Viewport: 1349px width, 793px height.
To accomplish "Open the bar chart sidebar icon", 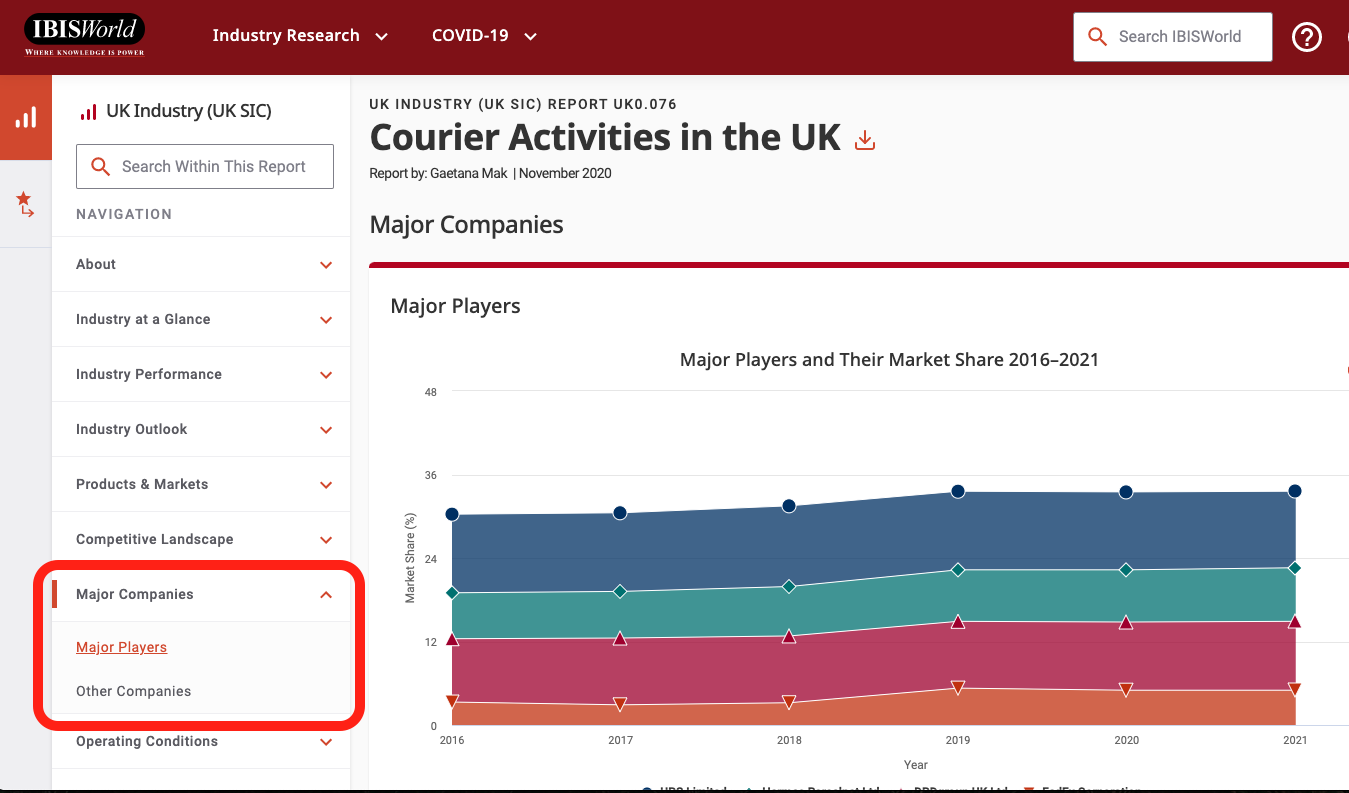I will (25, 117).
